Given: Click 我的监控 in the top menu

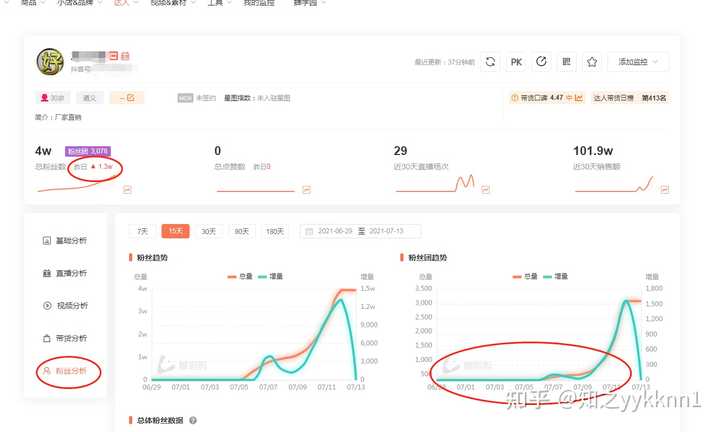Looking at the screenshot, I should pyautogui.click(x=259, y=3).
